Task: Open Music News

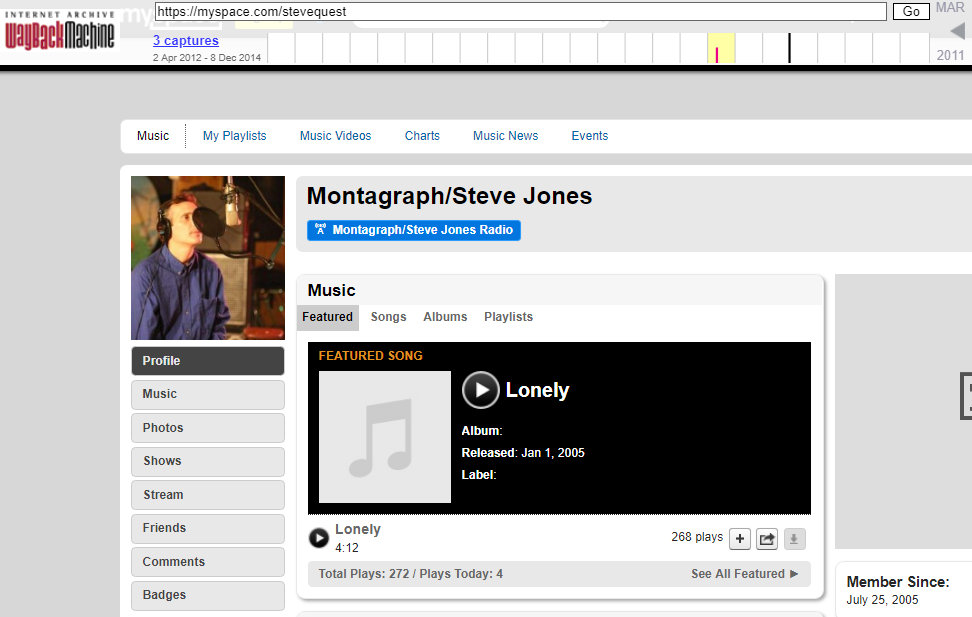Action: (505, 136)
